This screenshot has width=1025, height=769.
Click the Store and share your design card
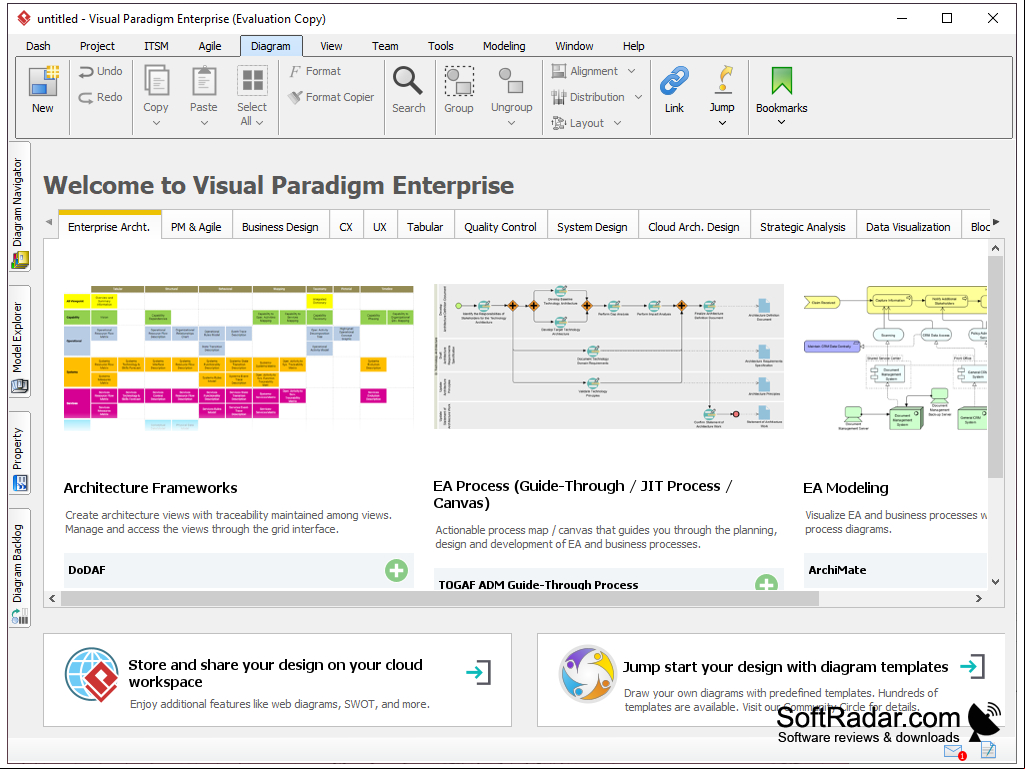(277, 679)
